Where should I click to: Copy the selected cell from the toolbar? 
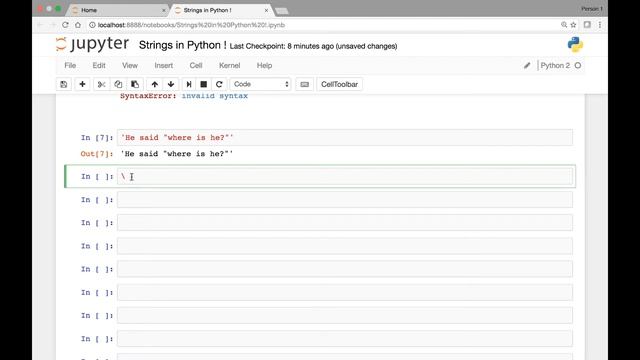(x=118, y=84)
